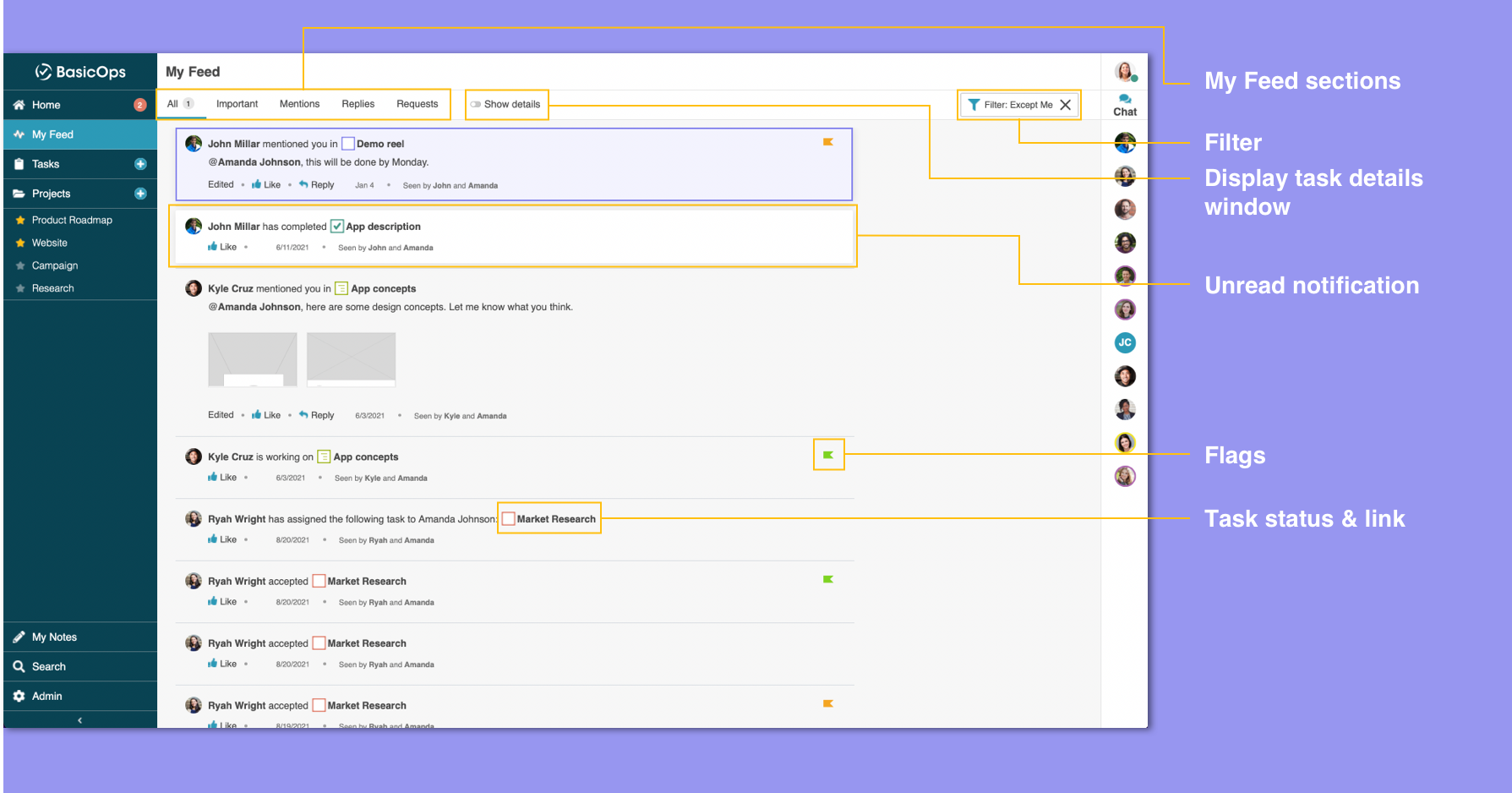
Task: Open first image thumbnail in App concepts post
Action: coord(252,359)
